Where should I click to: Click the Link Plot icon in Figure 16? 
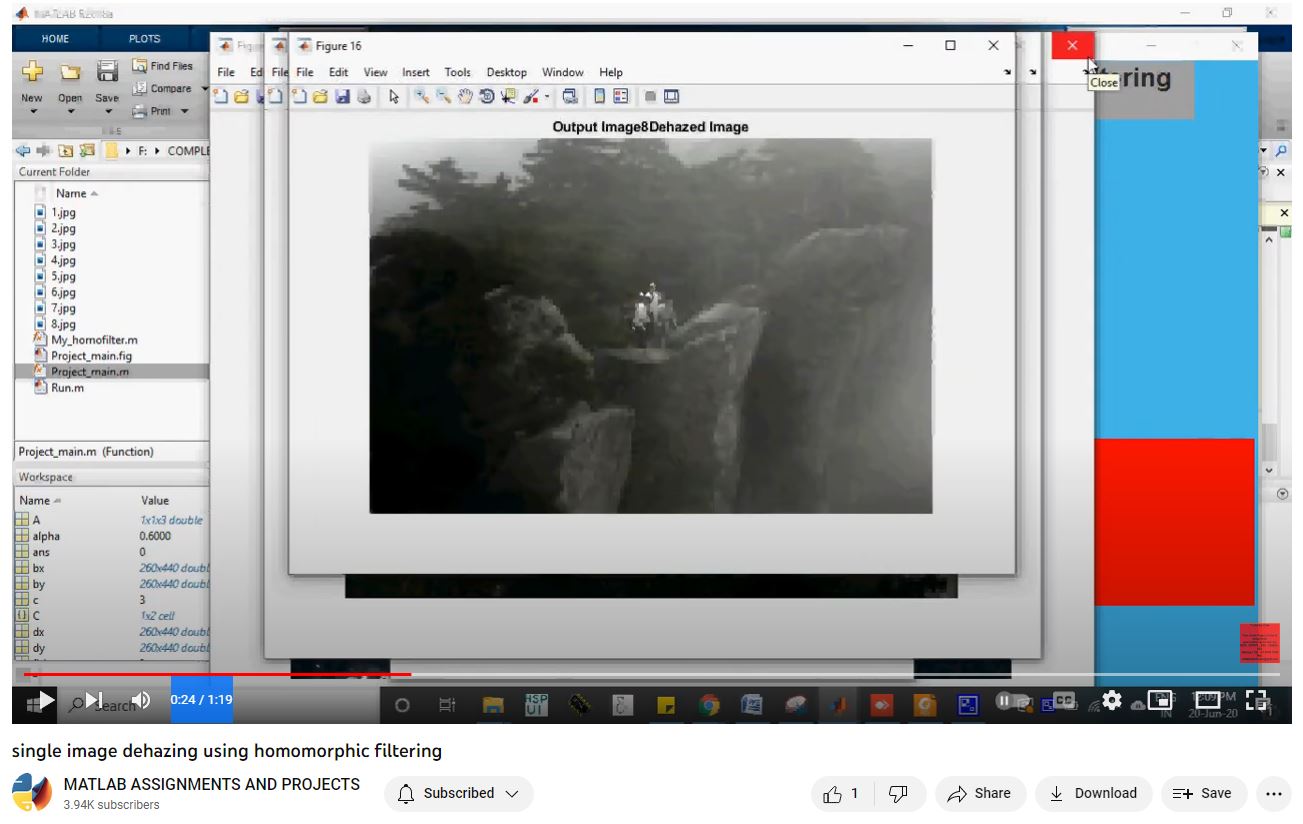point(569,96)
